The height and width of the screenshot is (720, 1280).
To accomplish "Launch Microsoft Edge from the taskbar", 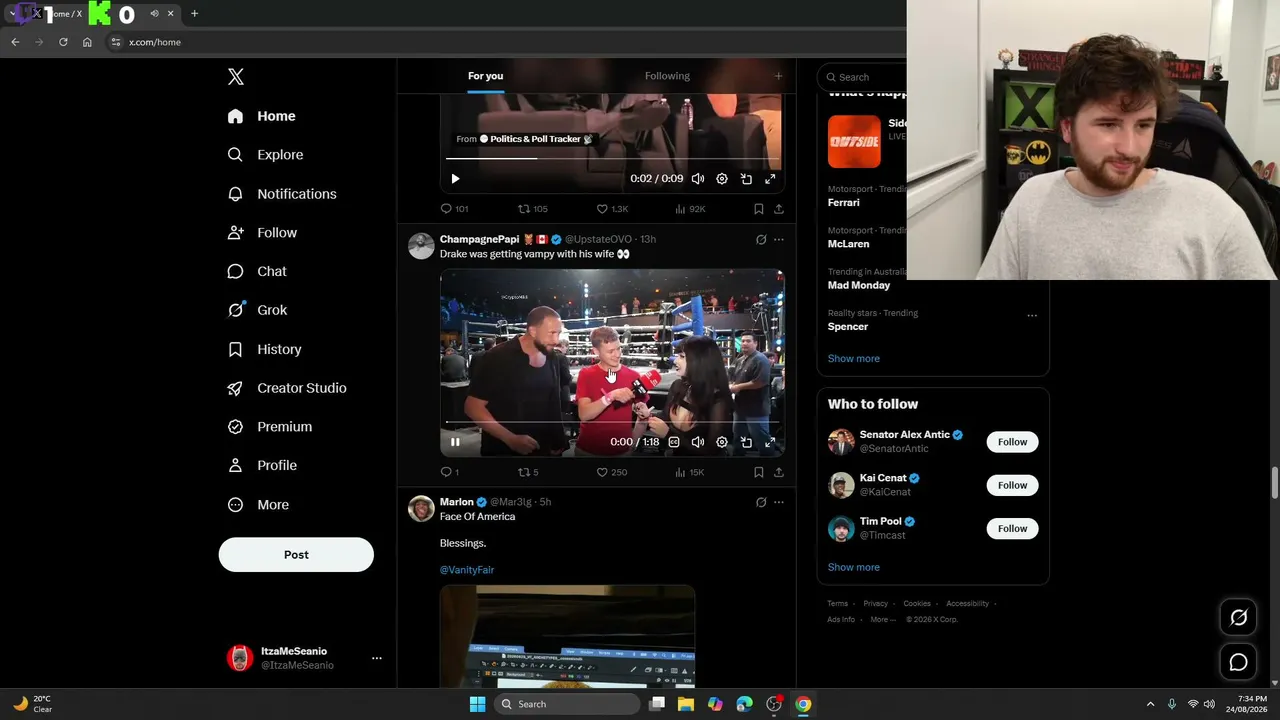I will (x=744, y=704).
